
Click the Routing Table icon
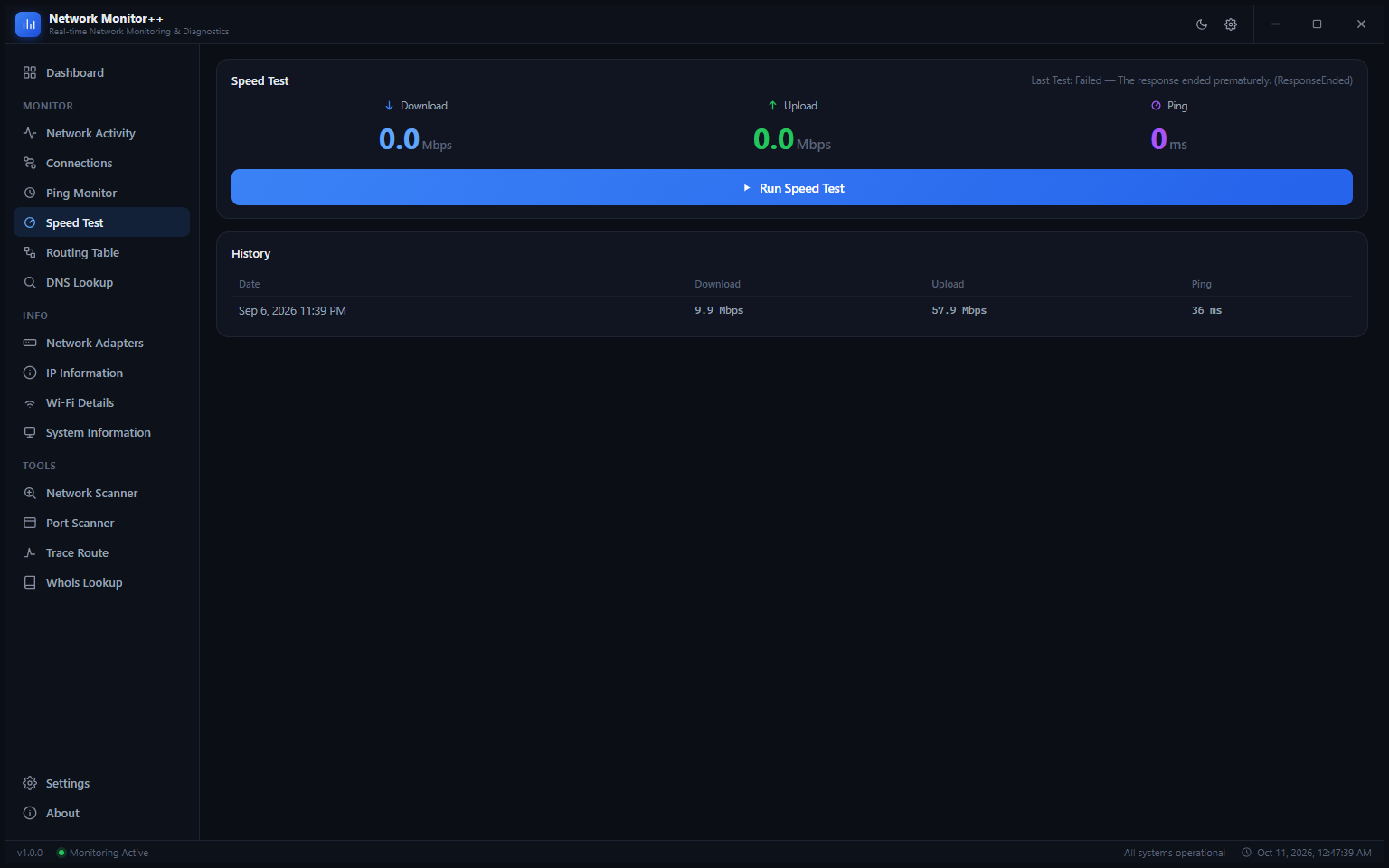click(30, 252)
